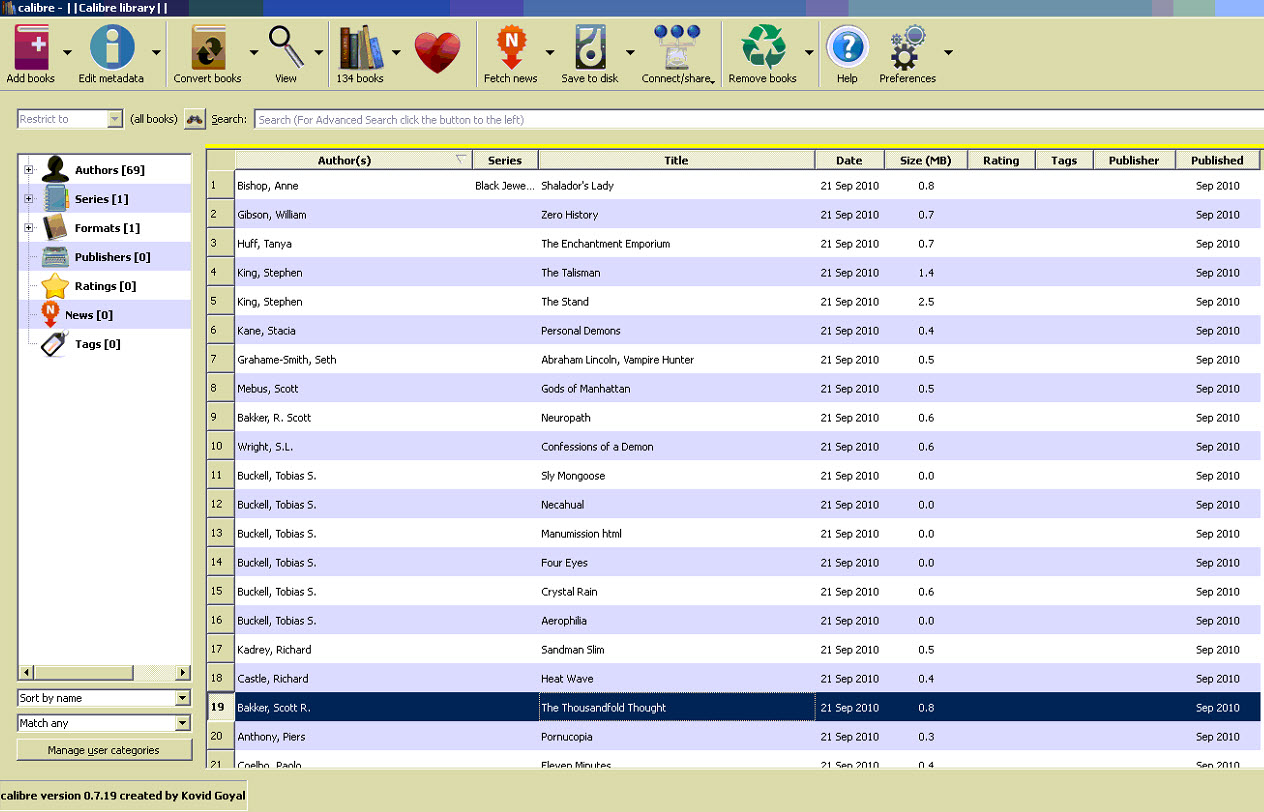Expand the Formats tree node
The width and height of the screenshot is (1264, 812).
click(28, 228)
